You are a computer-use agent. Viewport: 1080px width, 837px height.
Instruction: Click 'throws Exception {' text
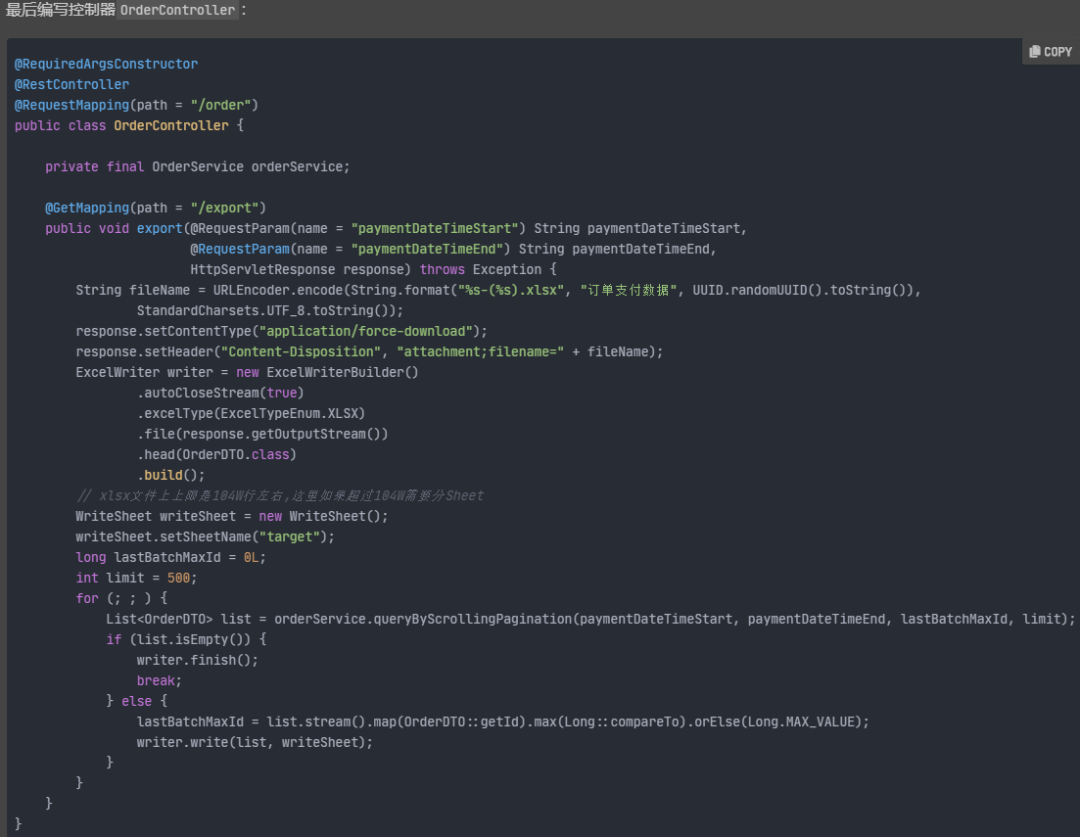pyautogui.click(x=488, y=270)
